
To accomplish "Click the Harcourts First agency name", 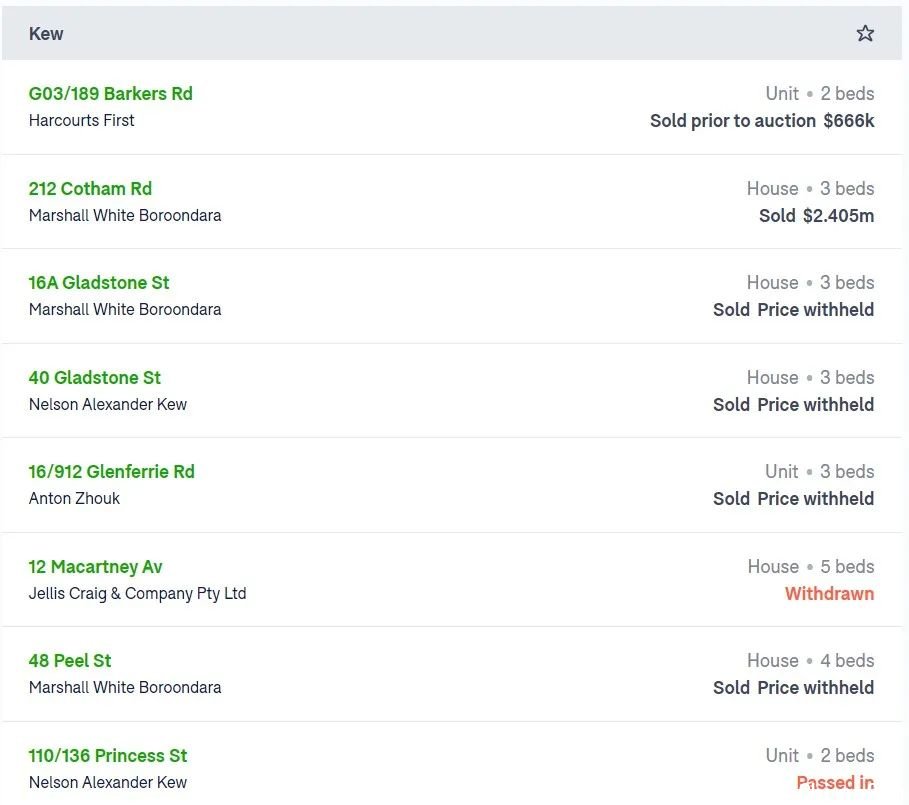I will (81, 121).
